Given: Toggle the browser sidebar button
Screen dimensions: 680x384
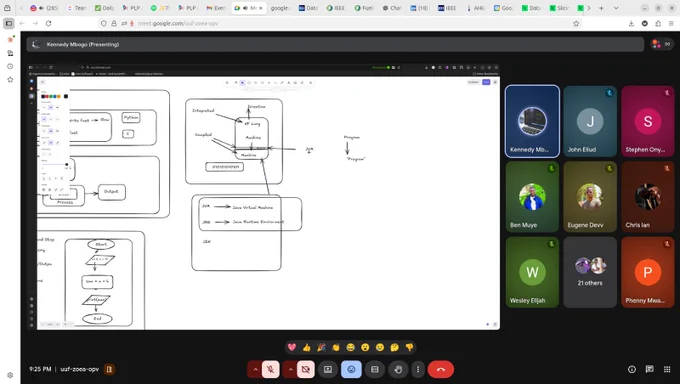Looking at the screenshot, I should (9, 23).
